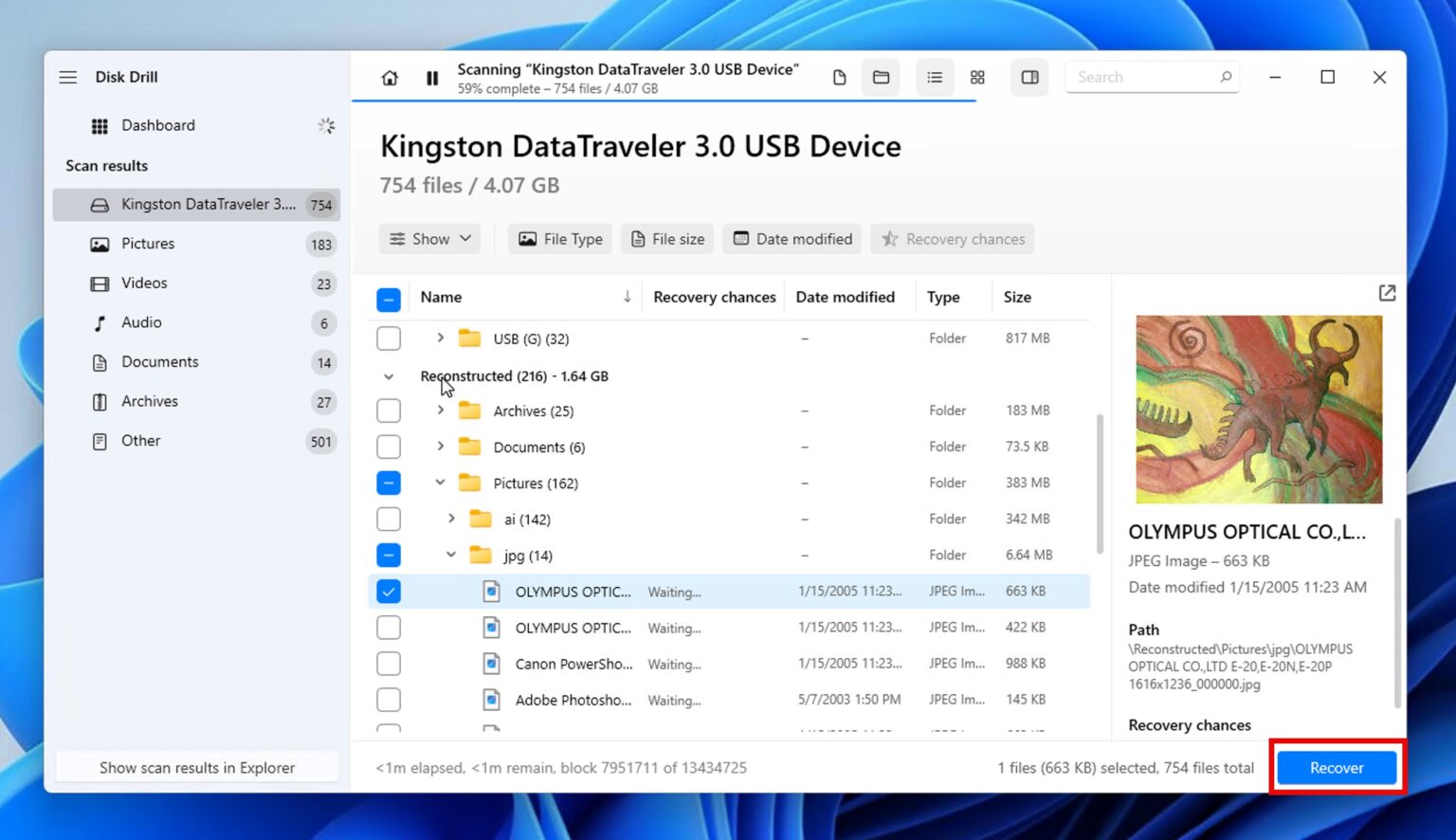This screenshot has width=1456, height=840.
Task: Click the Recover button
Action: coord(1337,768)
